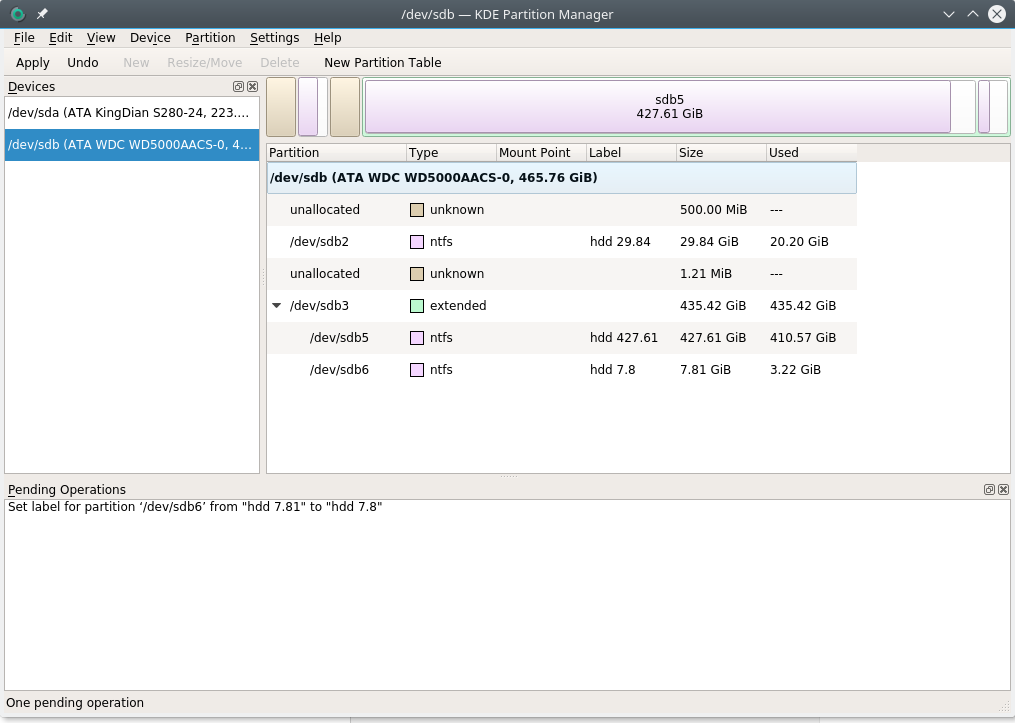Close the Devices panel
Screen dimensions: 1015x723
251,86
